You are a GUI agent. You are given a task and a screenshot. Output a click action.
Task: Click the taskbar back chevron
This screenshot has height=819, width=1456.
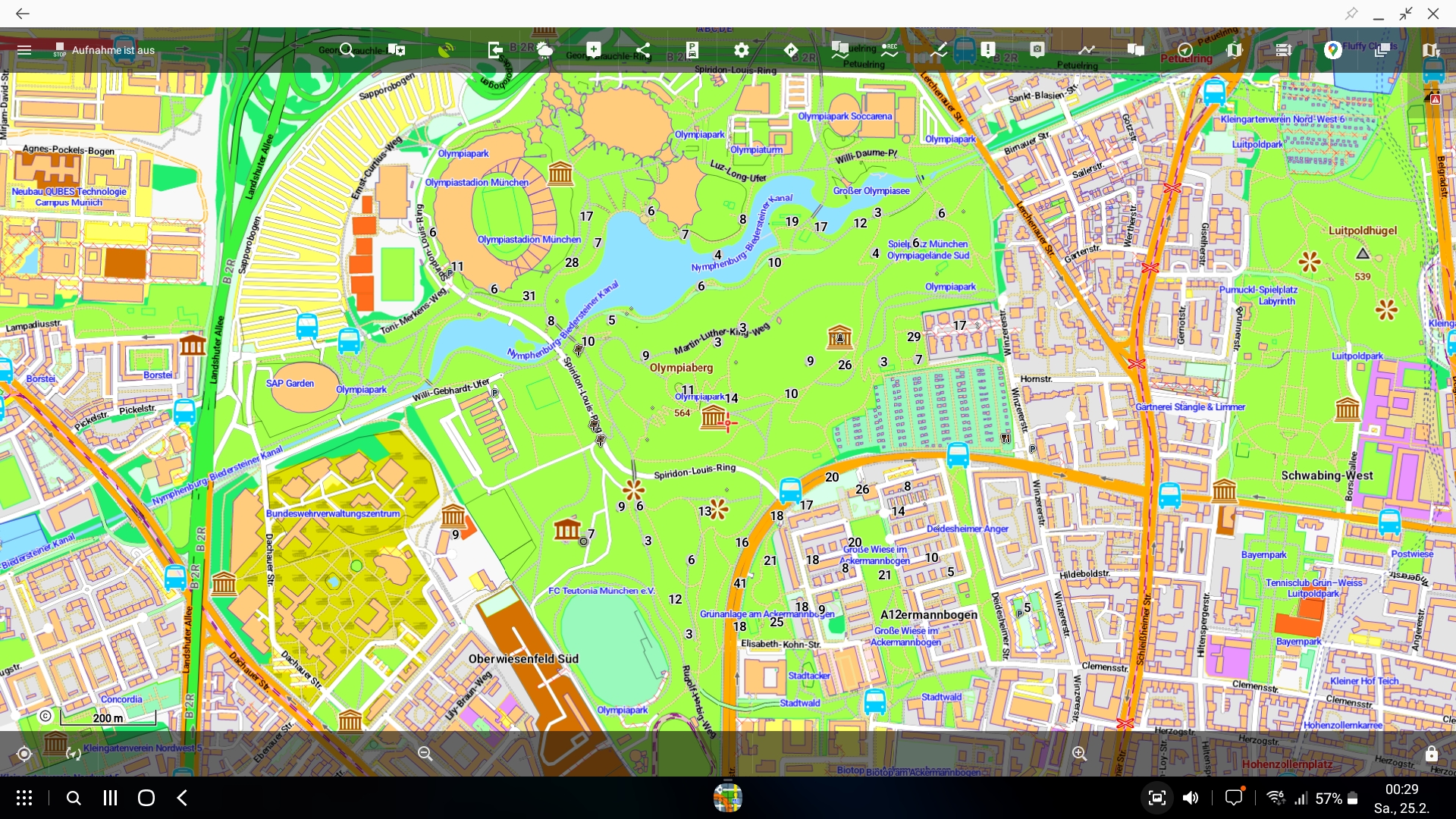(183, 798)
